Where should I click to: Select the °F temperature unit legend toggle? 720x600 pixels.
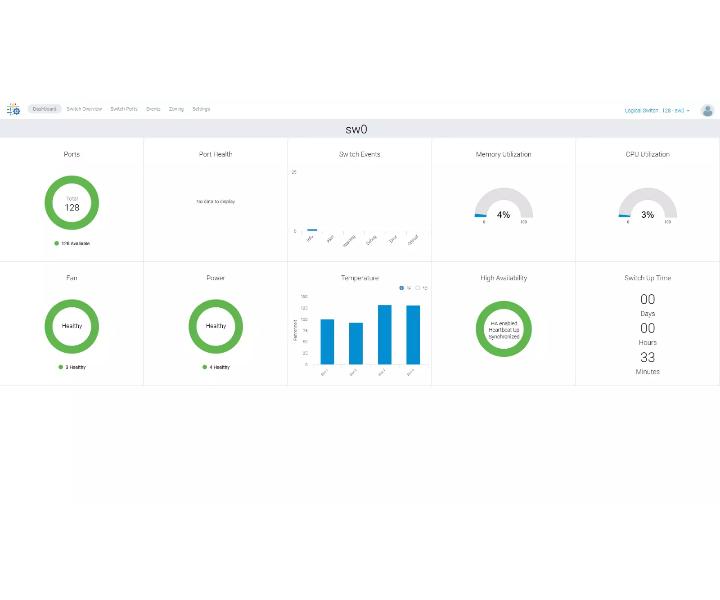[405, 288]
